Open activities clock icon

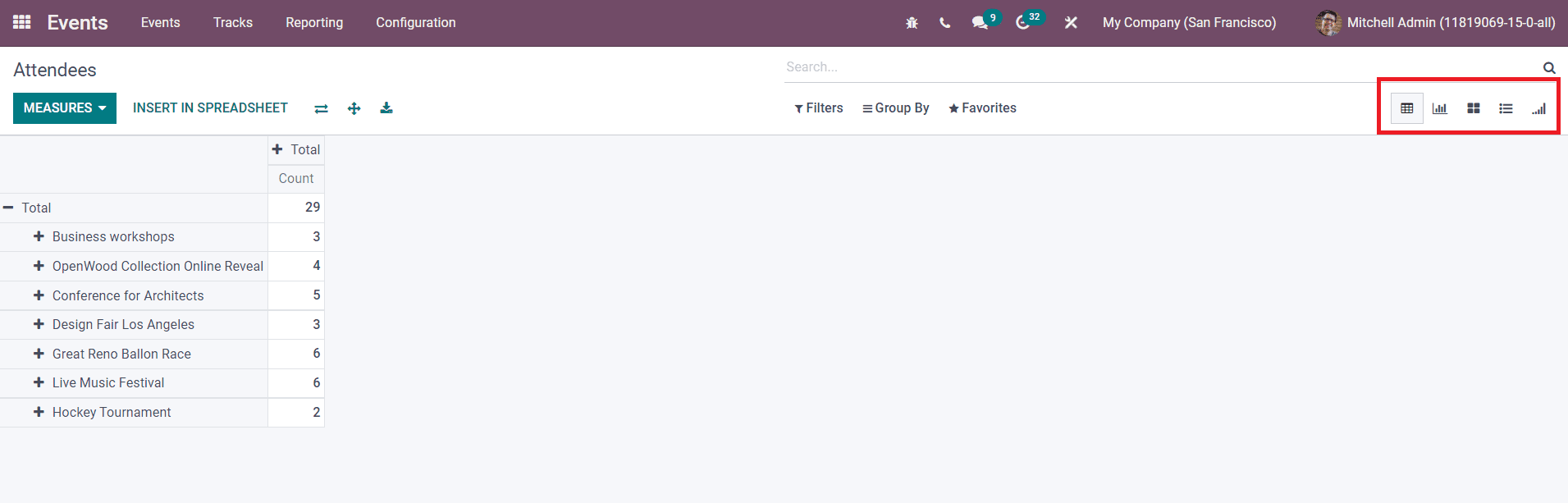(1022, 23)
